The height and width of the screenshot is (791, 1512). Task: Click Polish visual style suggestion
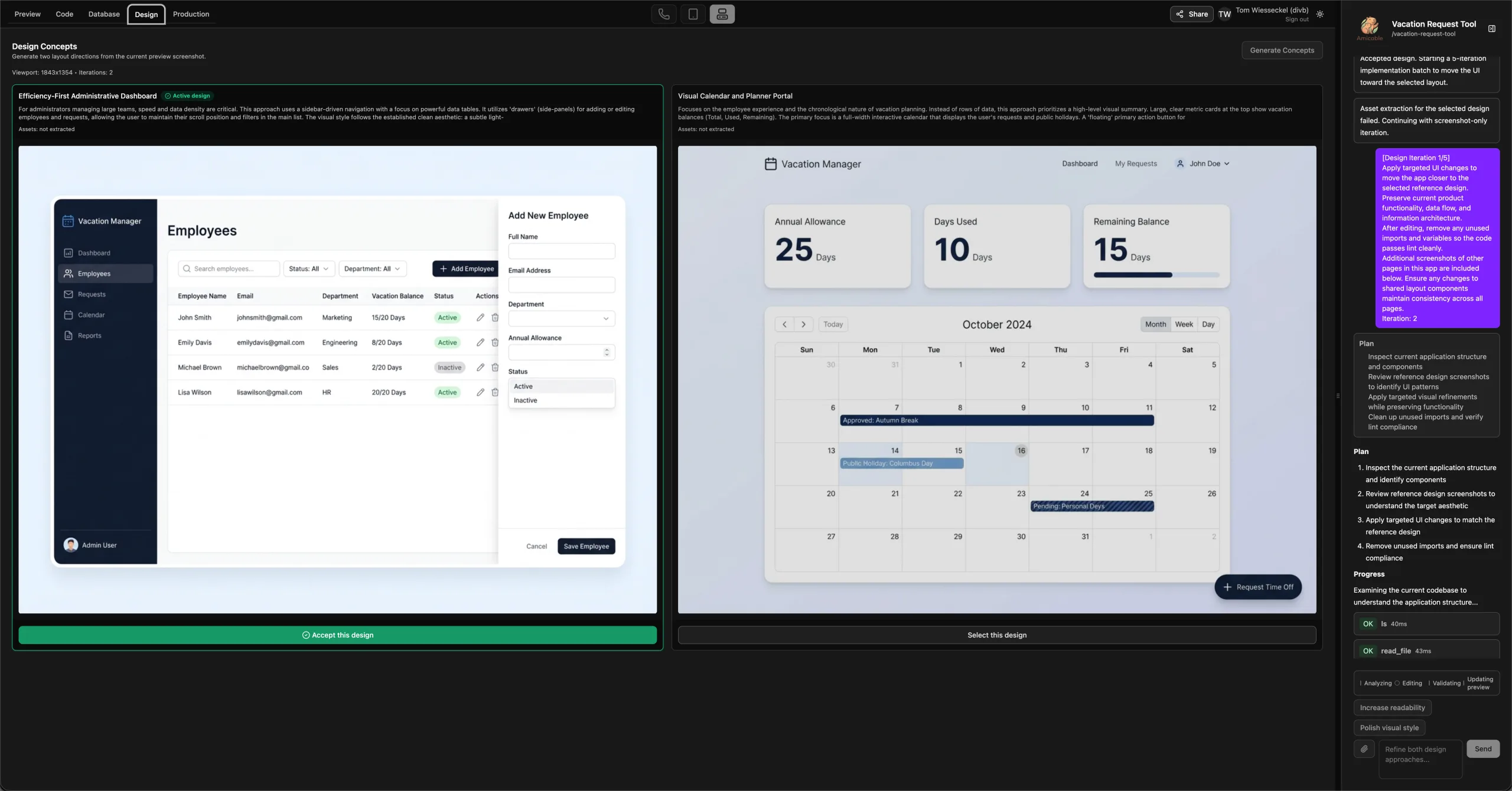coord(1389,728)
